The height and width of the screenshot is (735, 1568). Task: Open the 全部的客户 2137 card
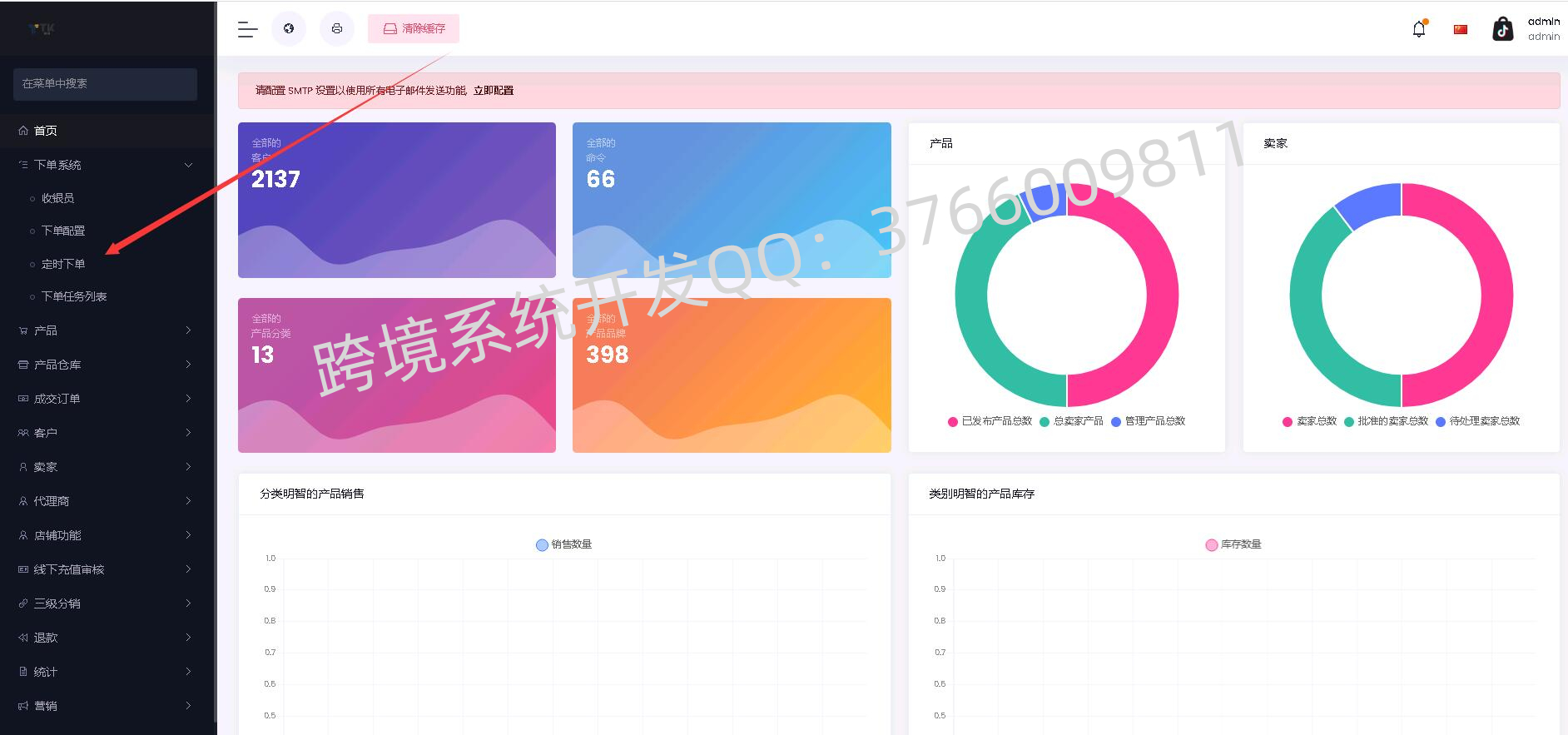(x=397, y=200)
